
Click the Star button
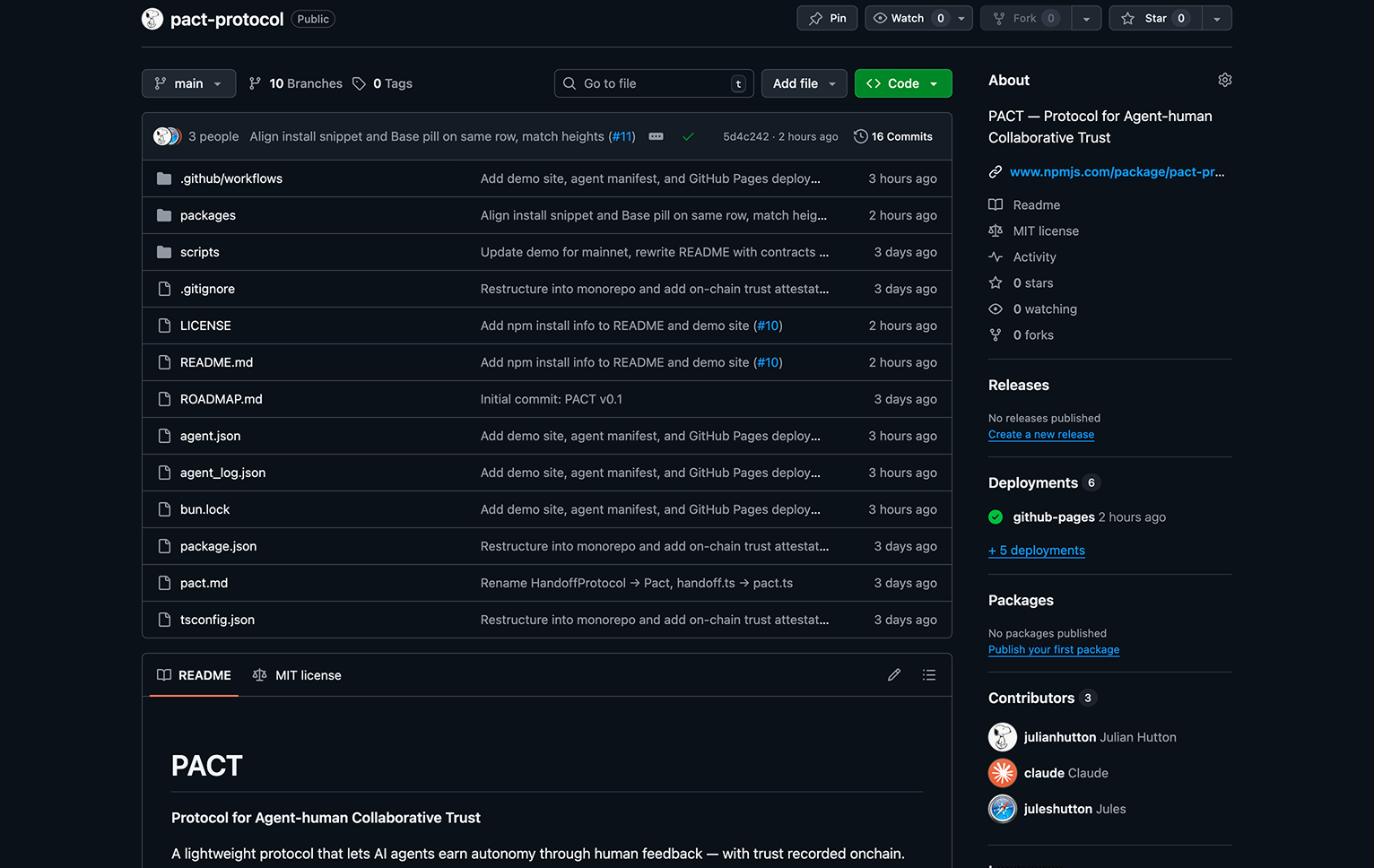pyautogui.click(x=1155, y=18)
